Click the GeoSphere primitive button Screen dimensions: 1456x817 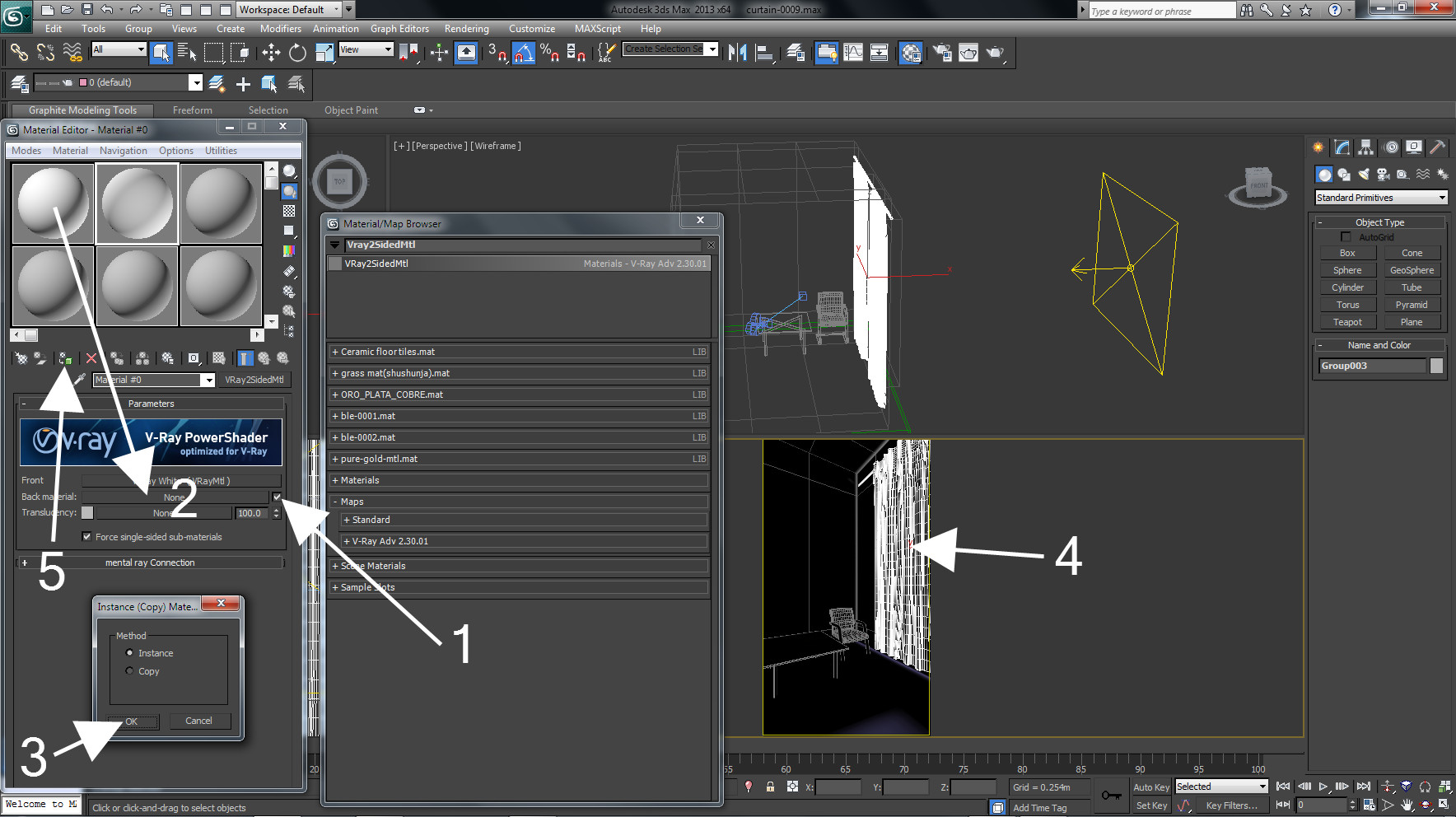point(1412,270)
